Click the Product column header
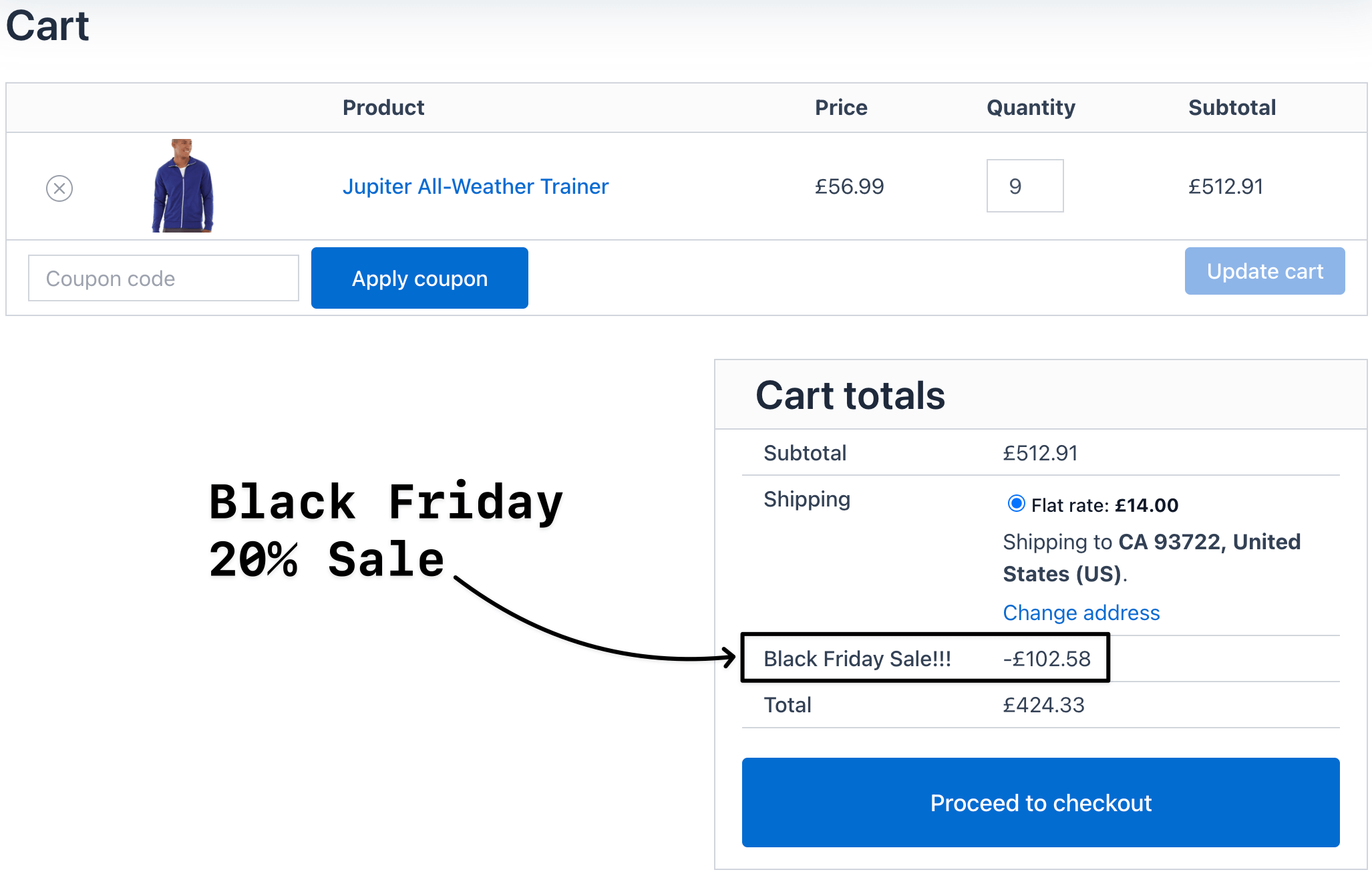1372x874 pixels. pyautogui.click(x=383, y=108)
